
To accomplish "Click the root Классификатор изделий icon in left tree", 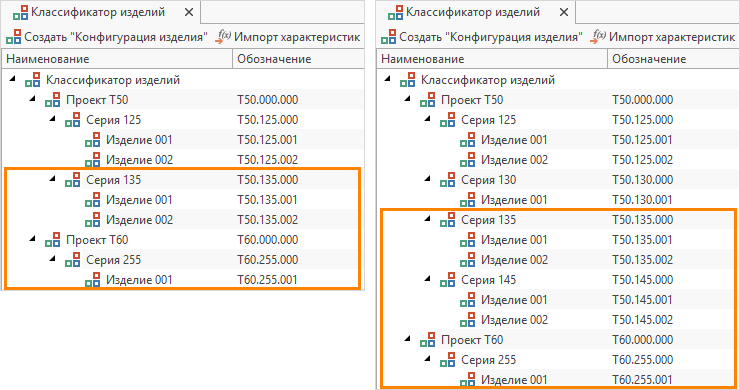I will (x=33, y=80).
